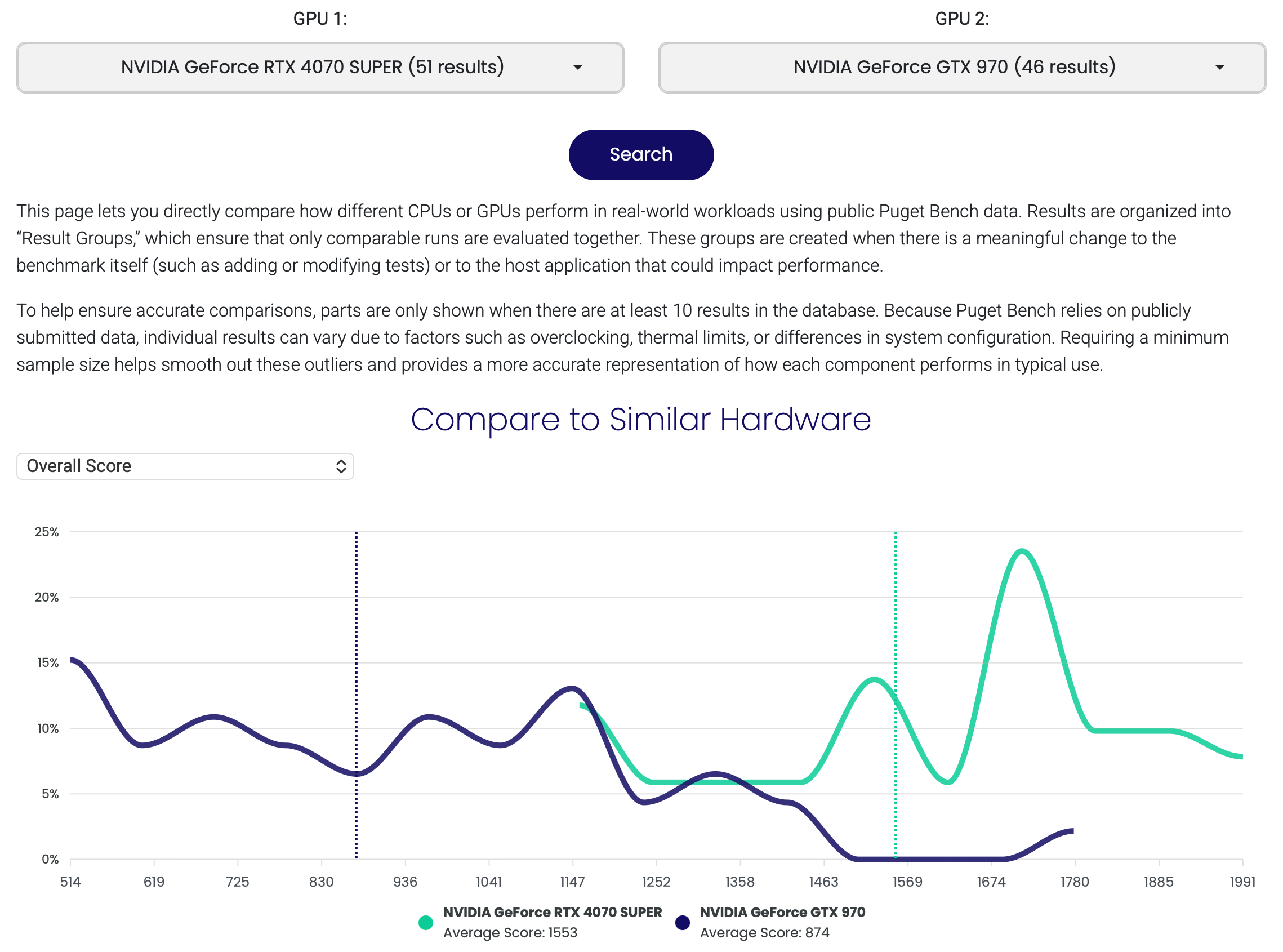
Task: Click the Compare to Similar Hardware heading
Action: click(640, 419)
